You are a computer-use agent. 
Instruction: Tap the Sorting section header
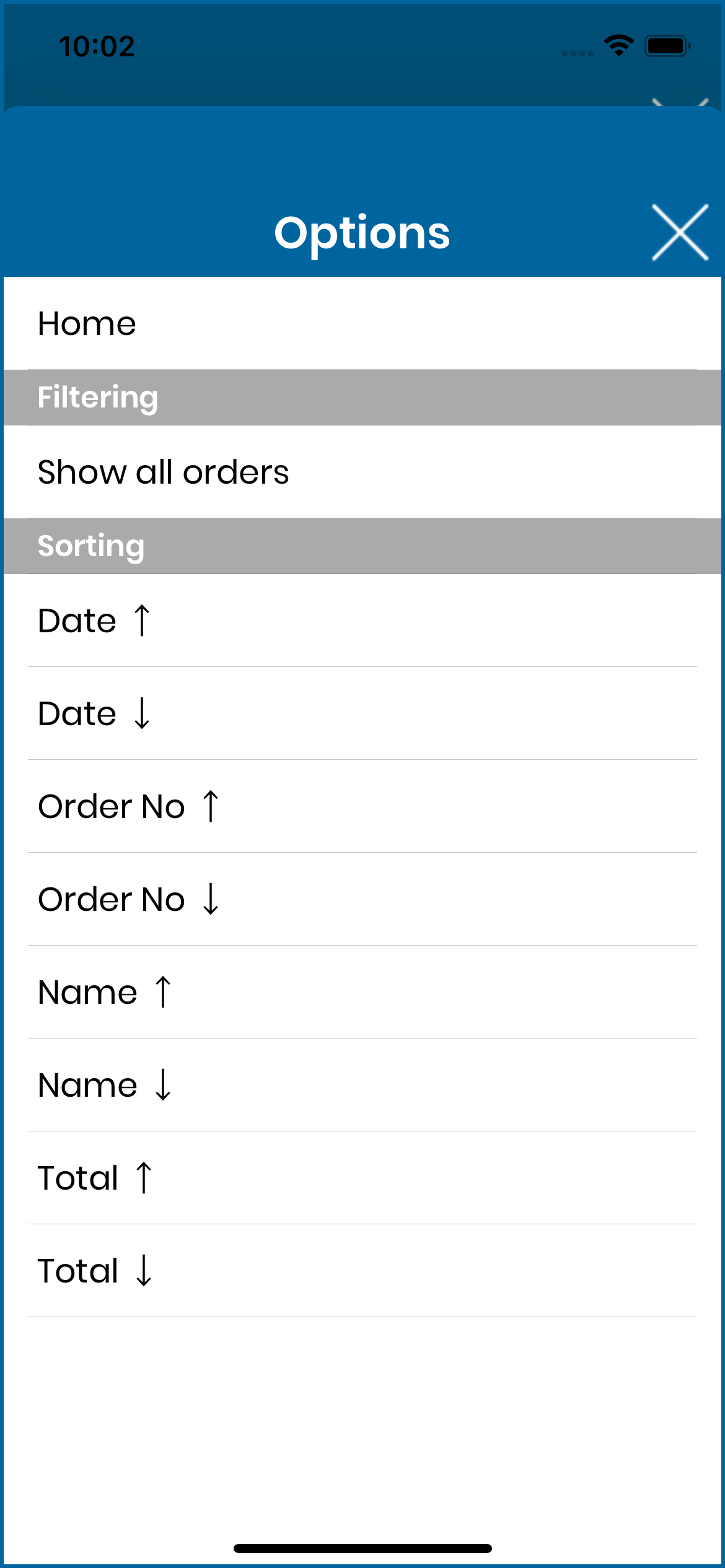(x=362, y=546)
